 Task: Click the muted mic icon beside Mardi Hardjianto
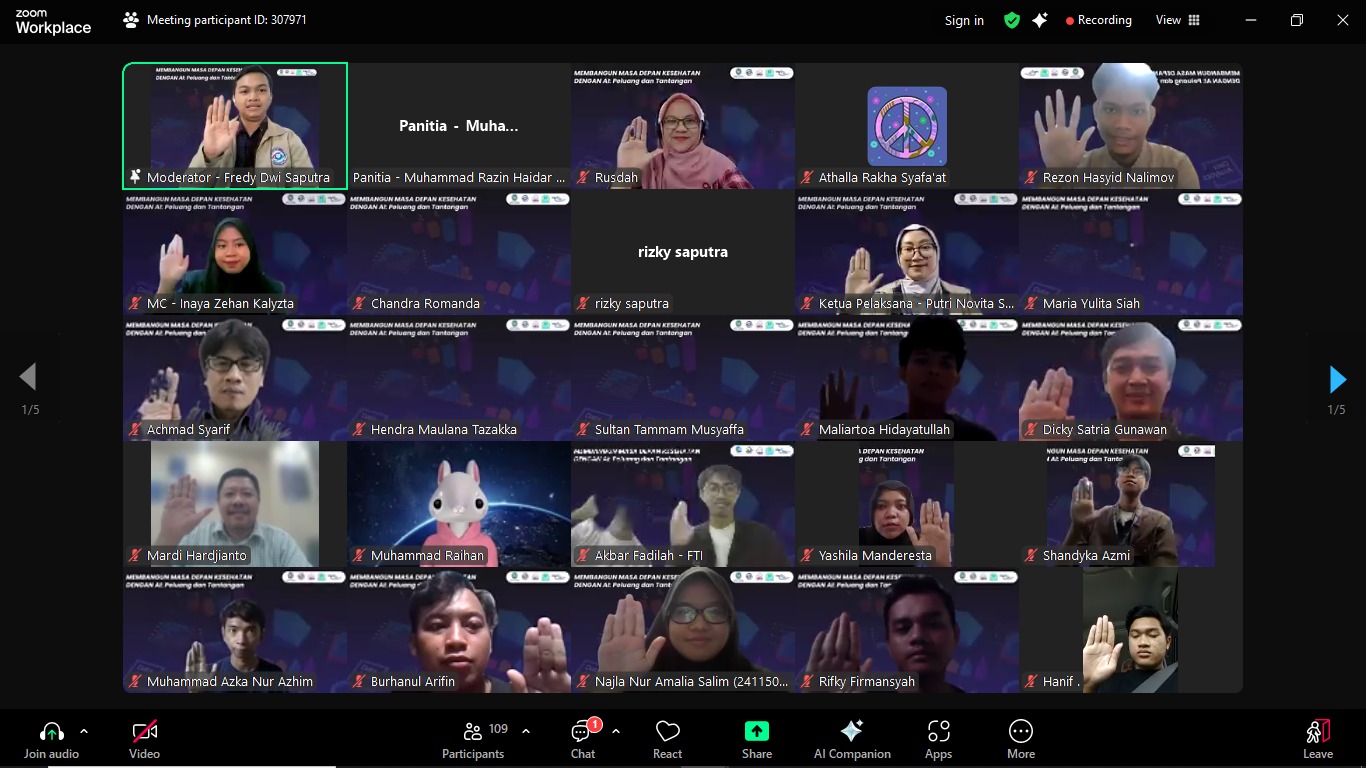tap(135, 555)
